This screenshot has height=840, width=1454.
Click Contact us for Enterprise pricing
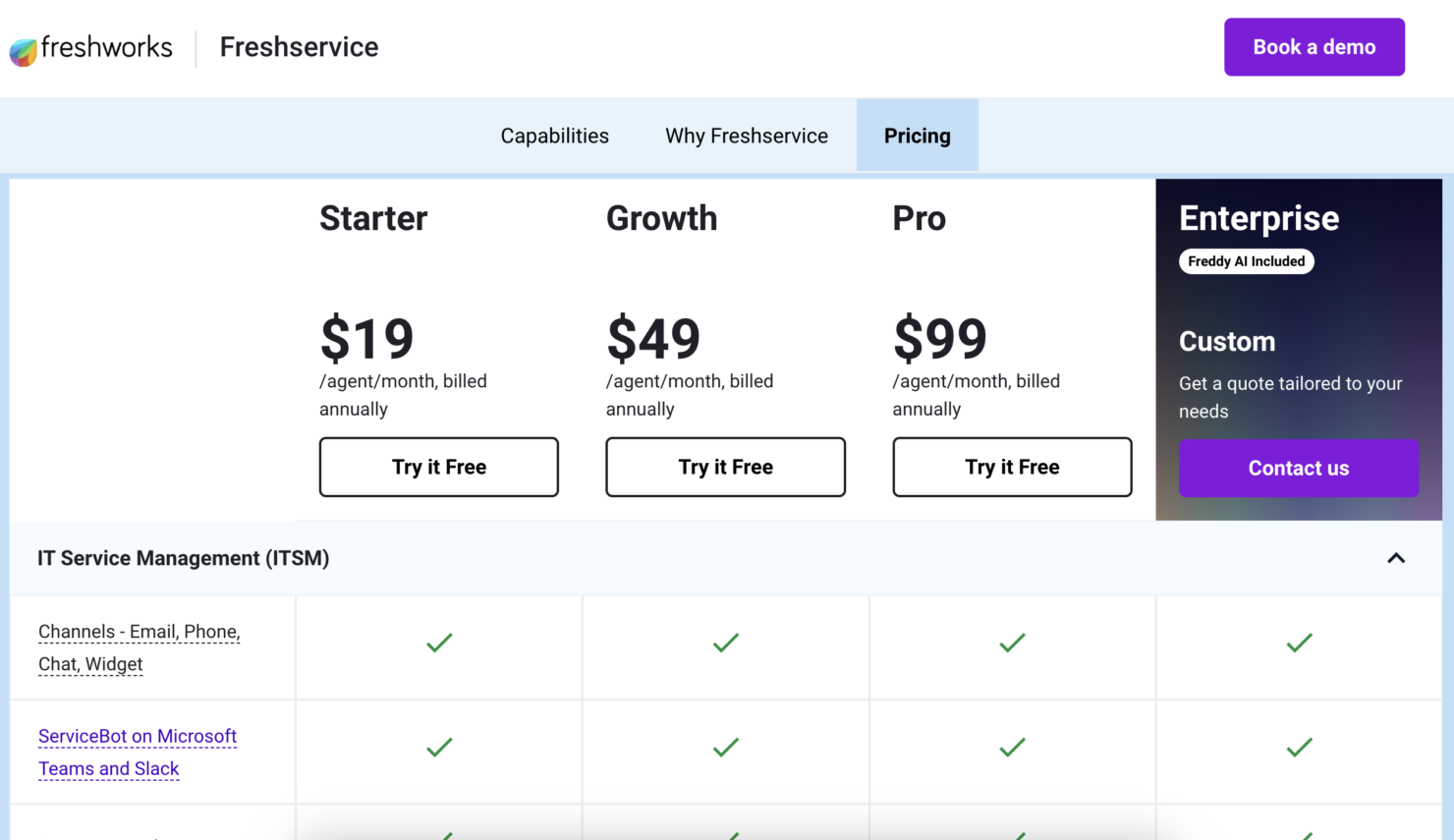[x=1298, y=468]
